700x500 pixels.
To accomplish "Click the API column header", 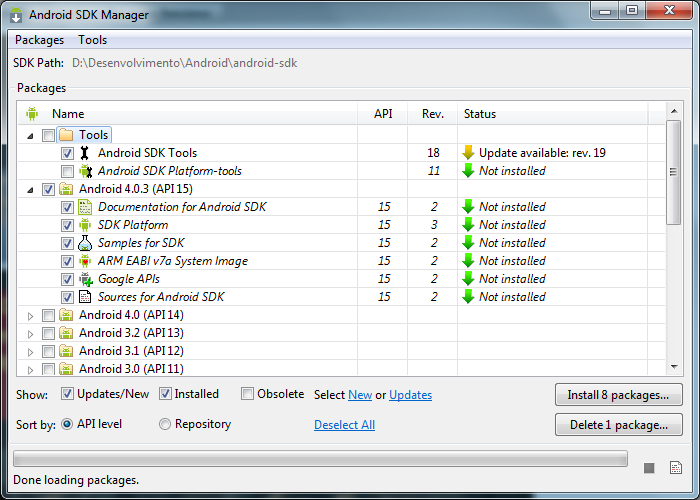I will pos(383,114).
